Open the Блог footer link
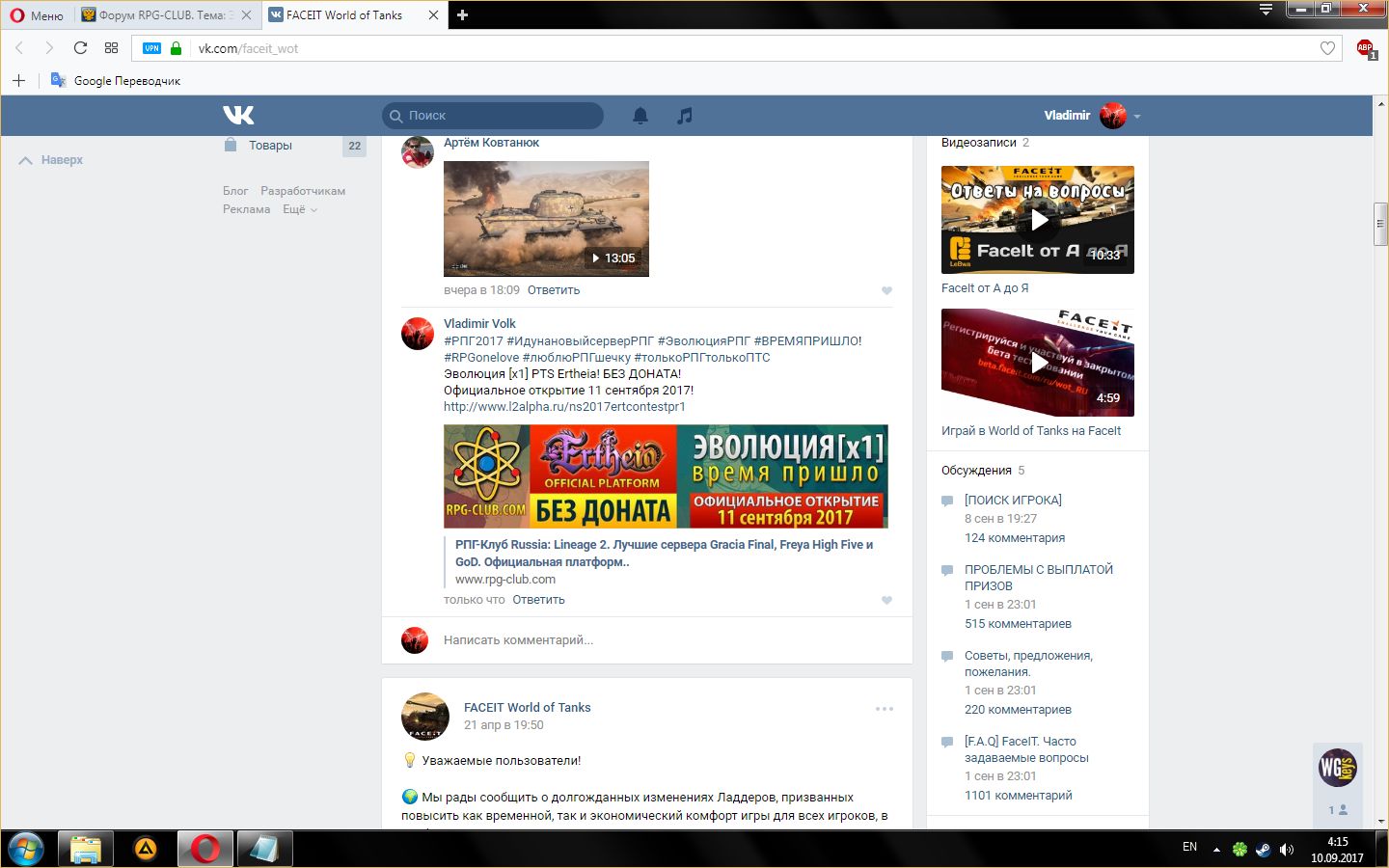Image resolution: width=1389 pixels, height=868 pixels. (x=235, y=191)
